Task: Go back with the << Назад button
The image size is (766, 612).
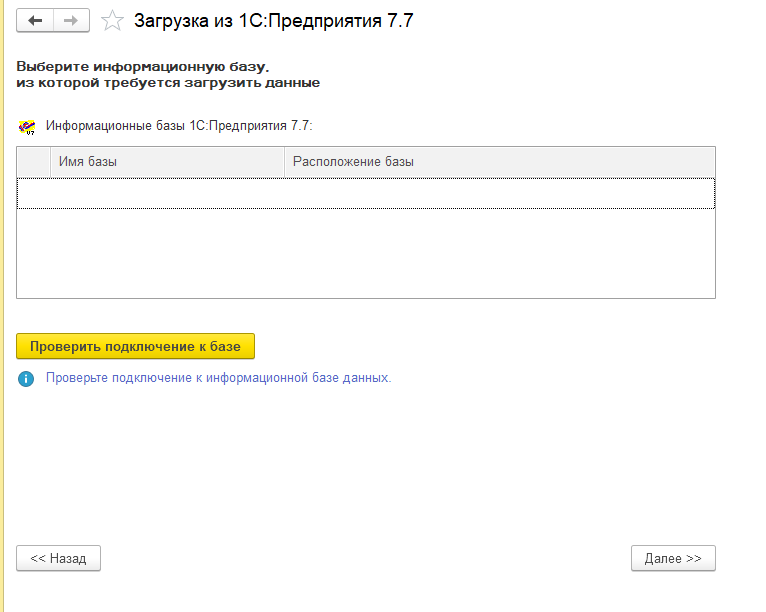Action: 59,558
